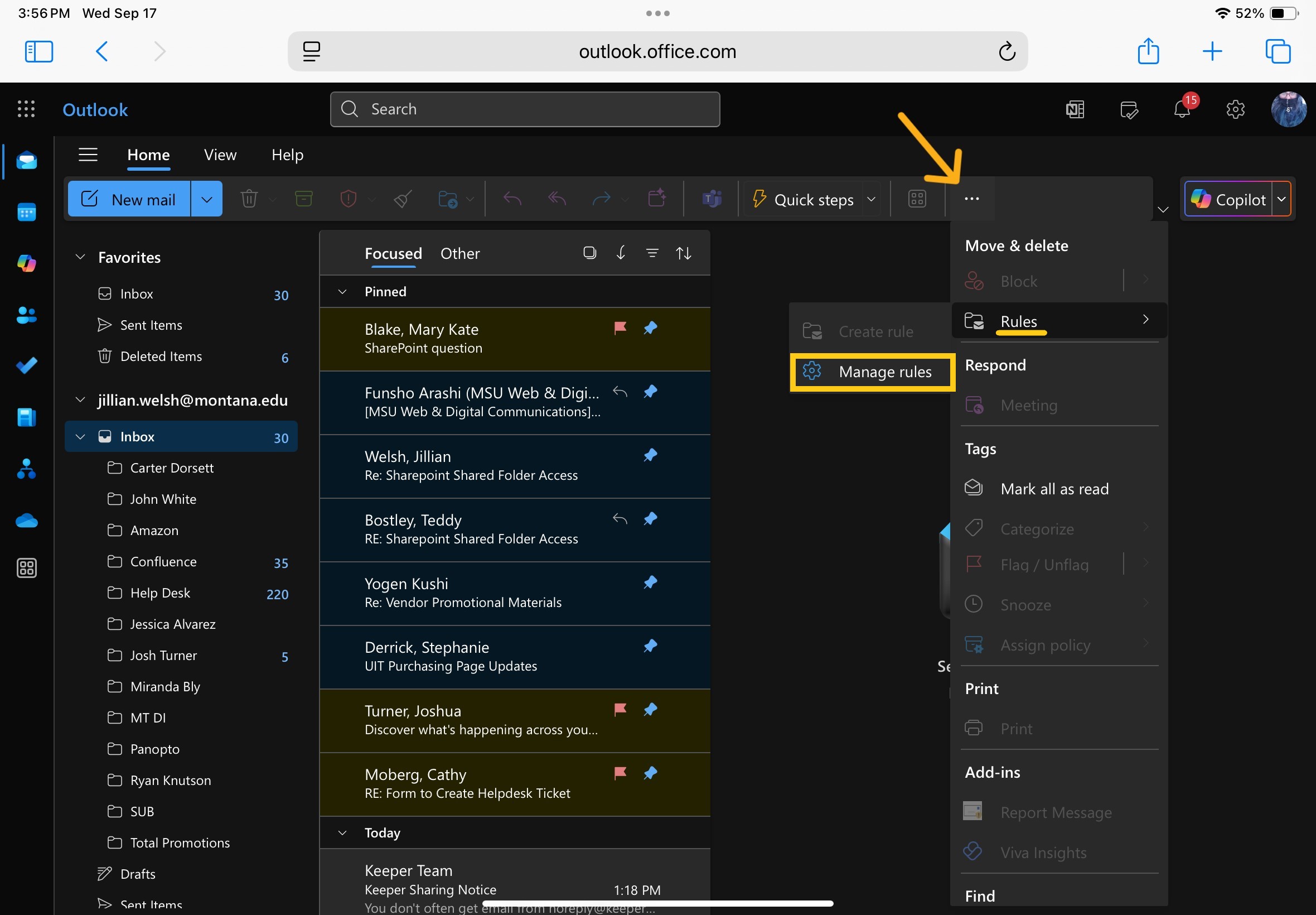Open the Help Desk folder

point(160,593)
